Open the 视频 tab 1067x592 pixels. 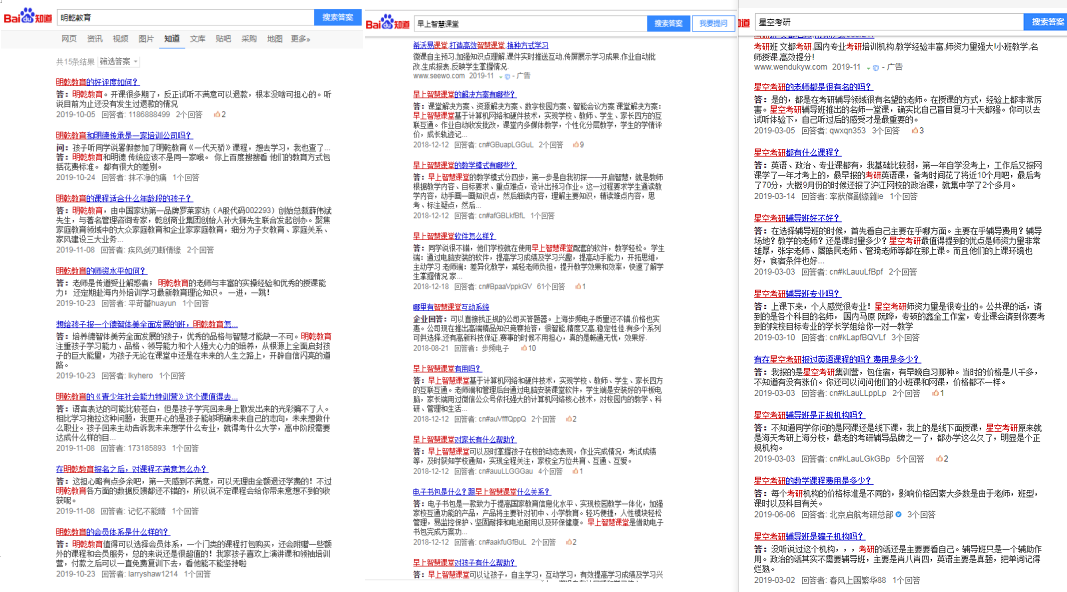[x=120, y=39]
